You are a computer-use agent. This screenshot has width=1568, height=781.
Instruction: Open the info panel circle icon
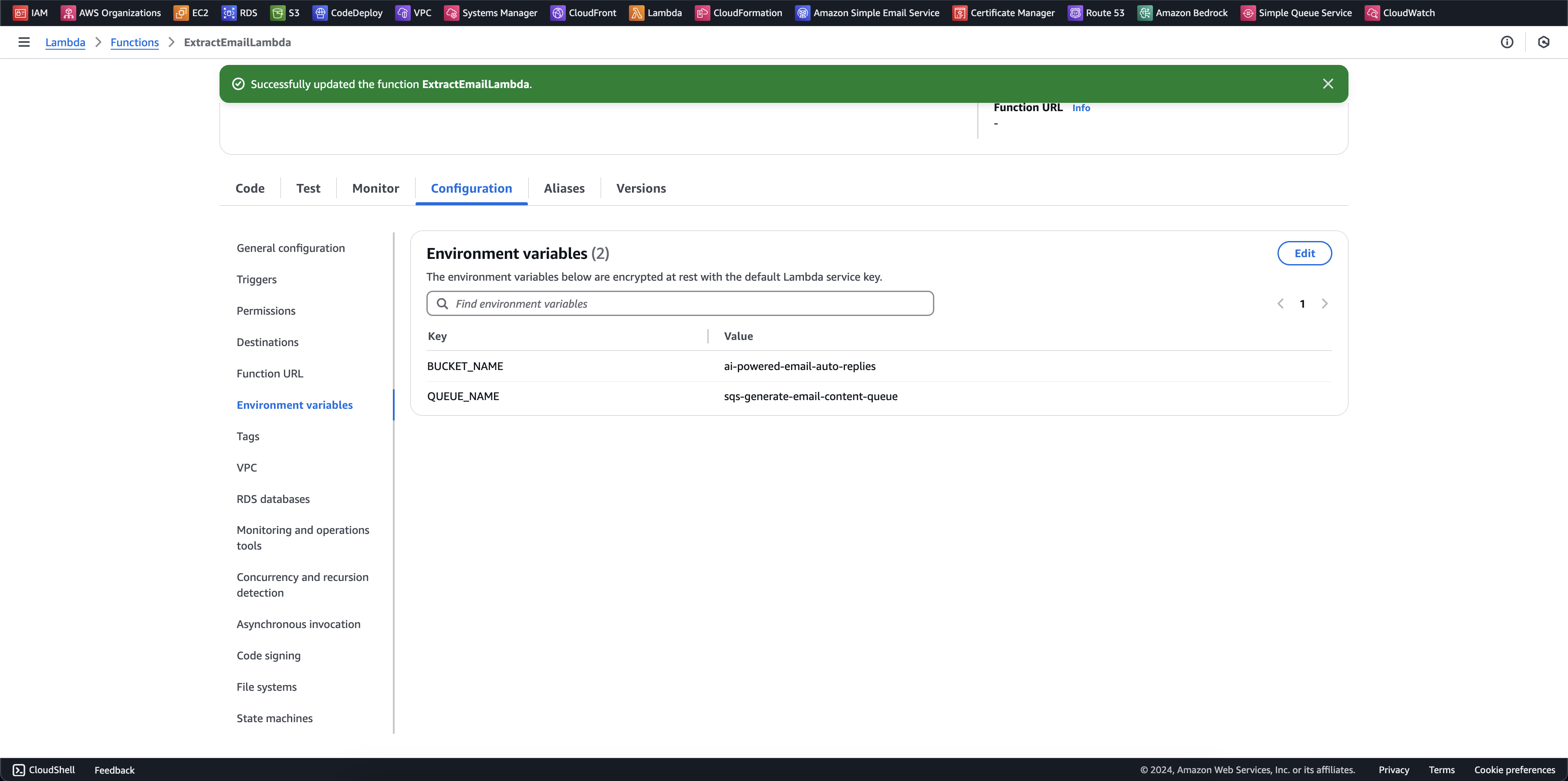point(1507,42)
